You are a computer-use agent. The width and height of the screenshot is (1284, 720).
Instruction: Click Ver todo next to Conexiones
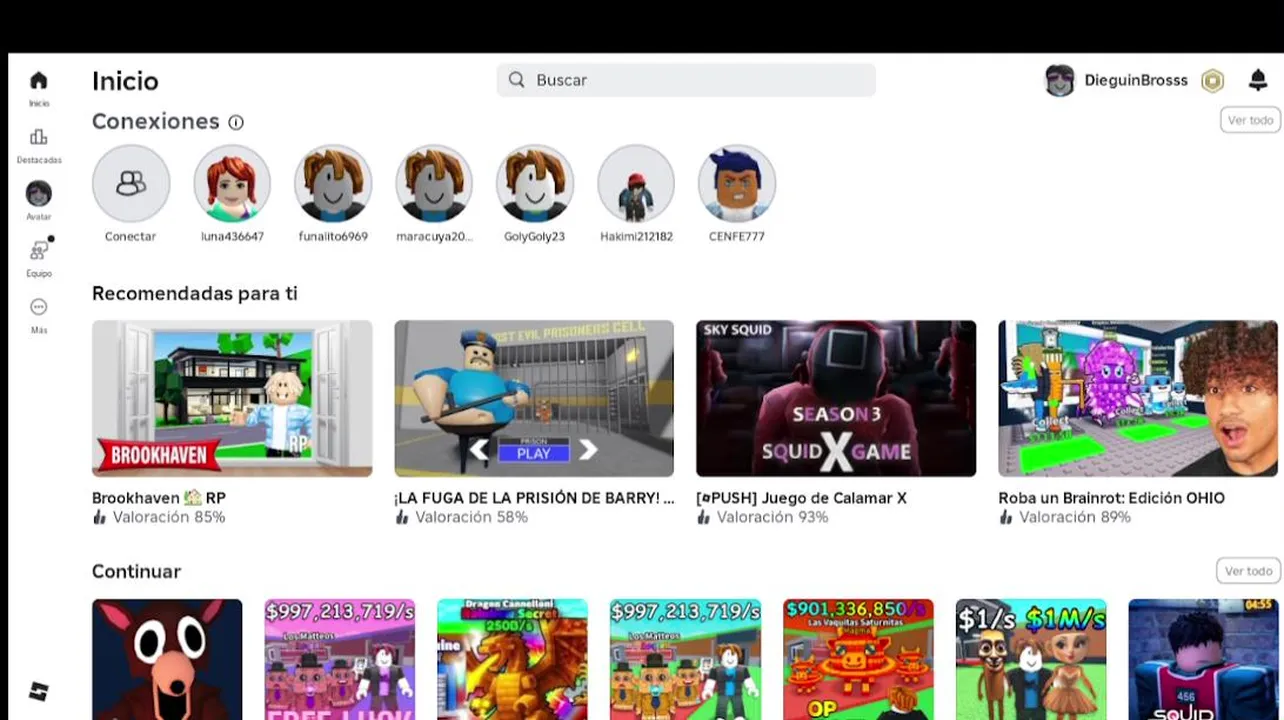click(x=1250, y=120)
